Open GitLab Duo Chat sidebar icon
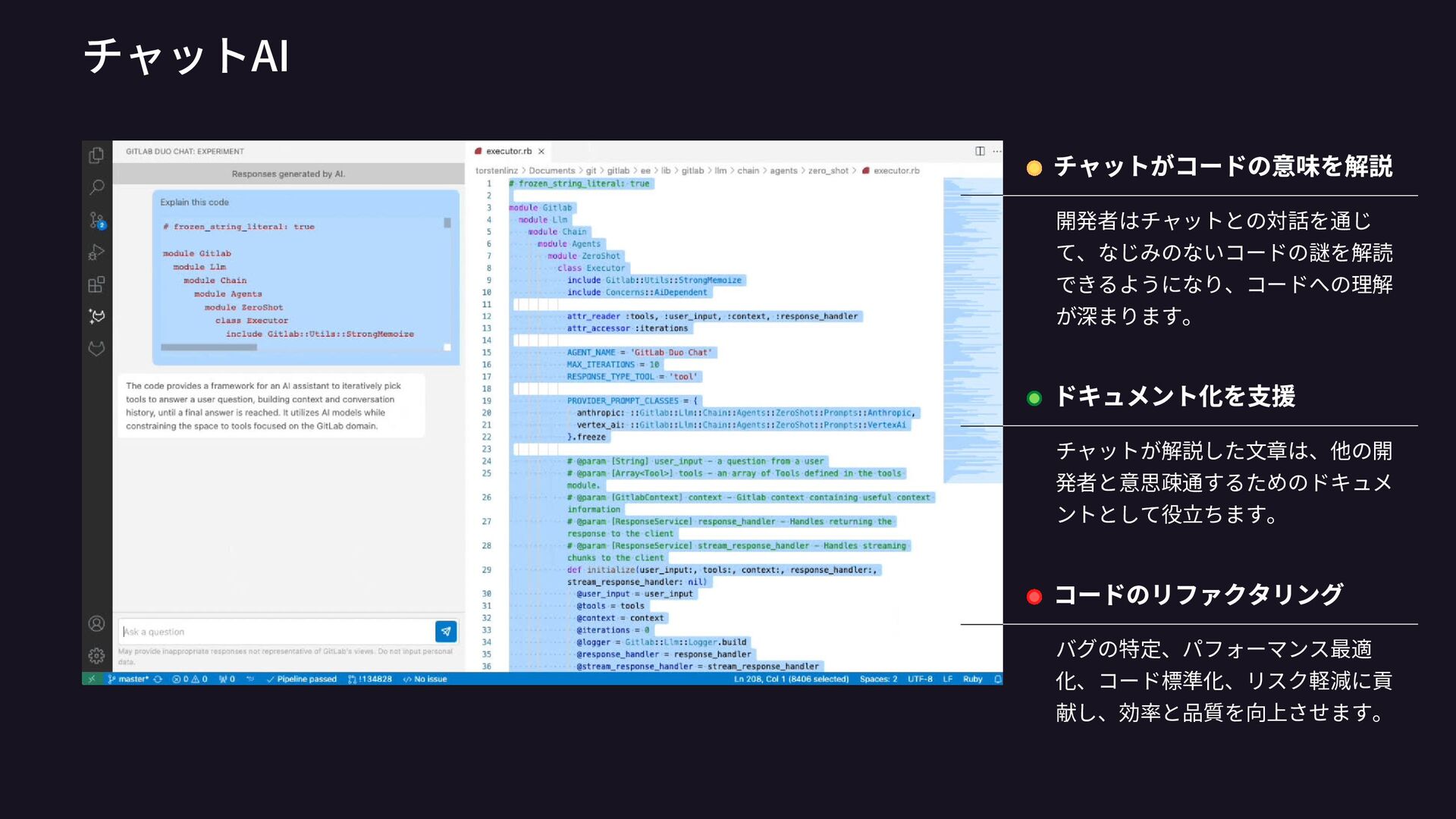The width and height of the screenshot is (1456, 819). [96, 316]
